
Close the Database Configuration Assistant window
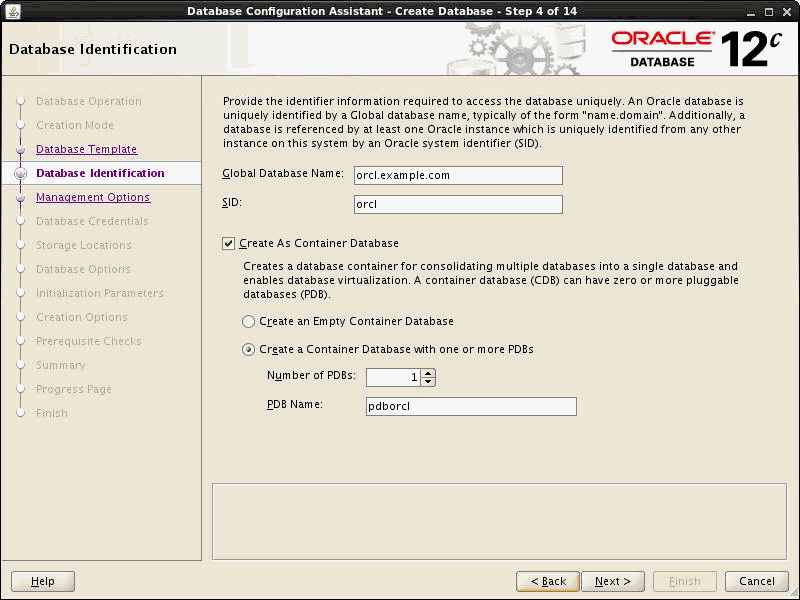click(786, 12)
